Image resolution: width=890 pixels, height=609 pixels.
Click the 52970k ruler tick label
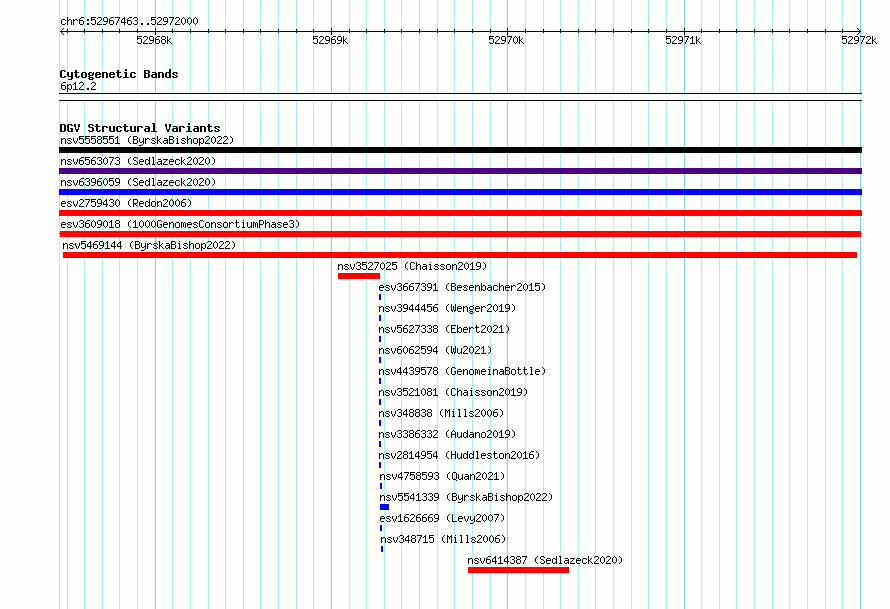(x=506, y=40)
